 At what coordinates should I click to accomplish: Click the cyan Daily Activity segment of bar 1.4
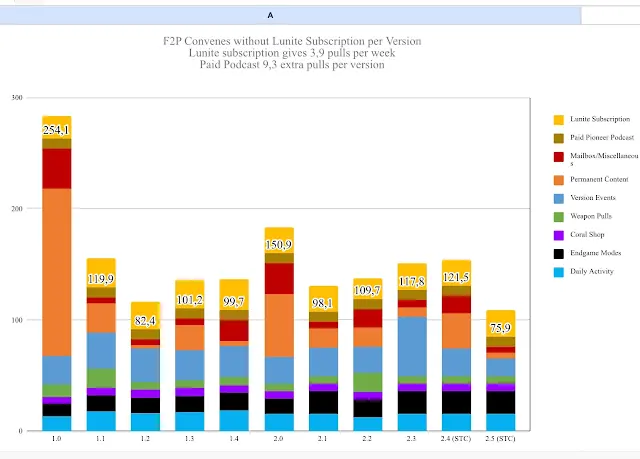pyautogui.click(x=234, y=420)
